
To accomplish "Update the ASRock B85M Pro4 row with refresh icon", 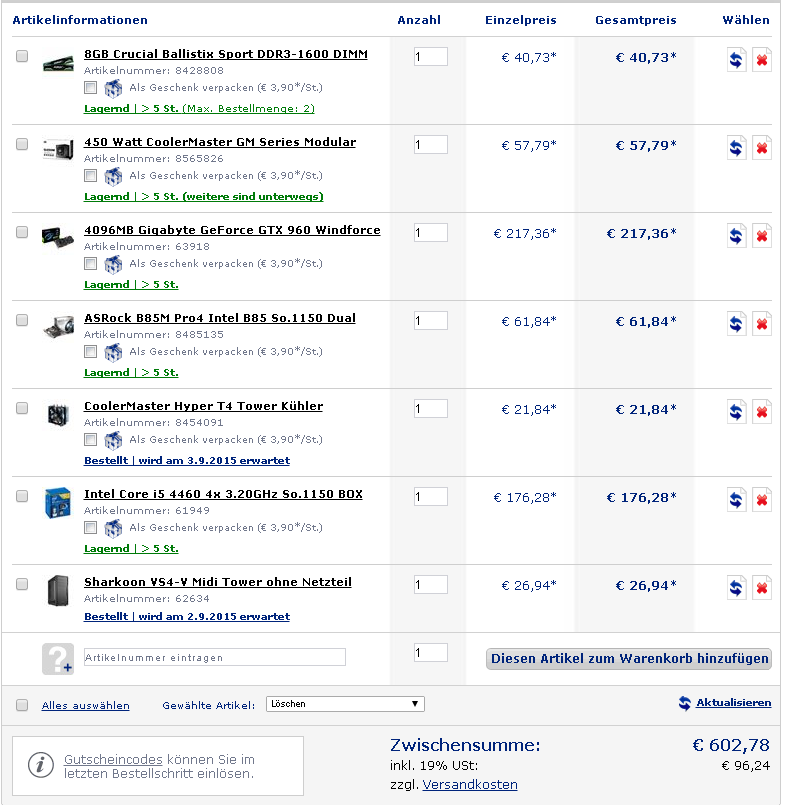I will pos(736,324).
